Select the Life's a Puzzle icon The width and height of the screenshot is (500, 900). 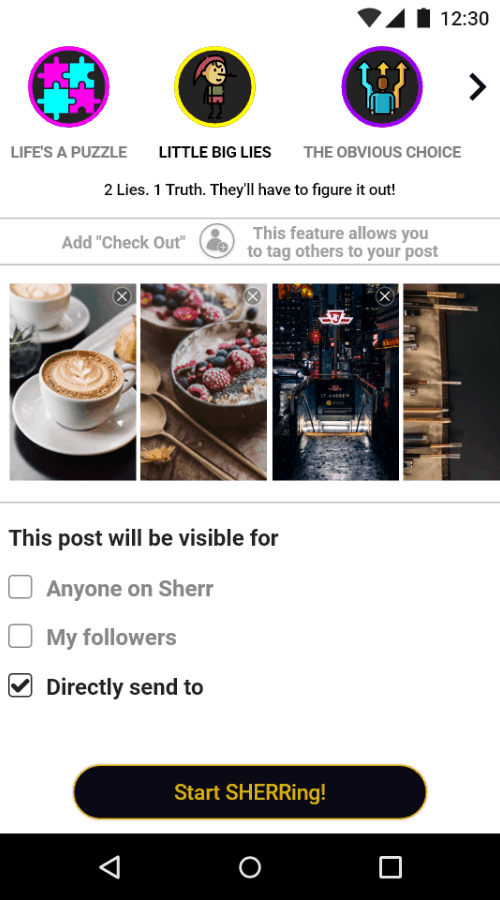coord(69,87)
